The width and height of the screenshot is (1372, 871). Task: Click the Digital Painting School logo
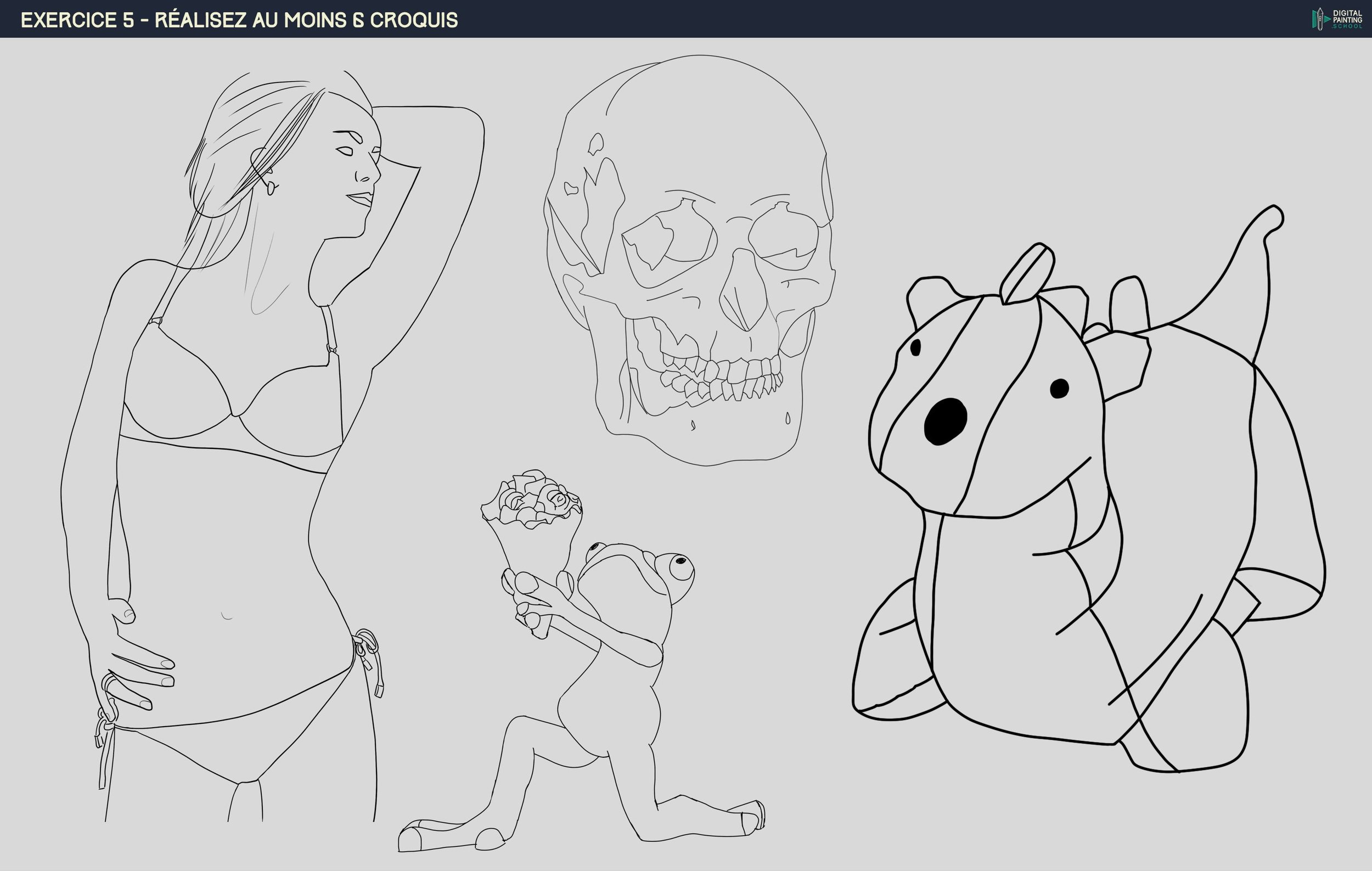1336,19
